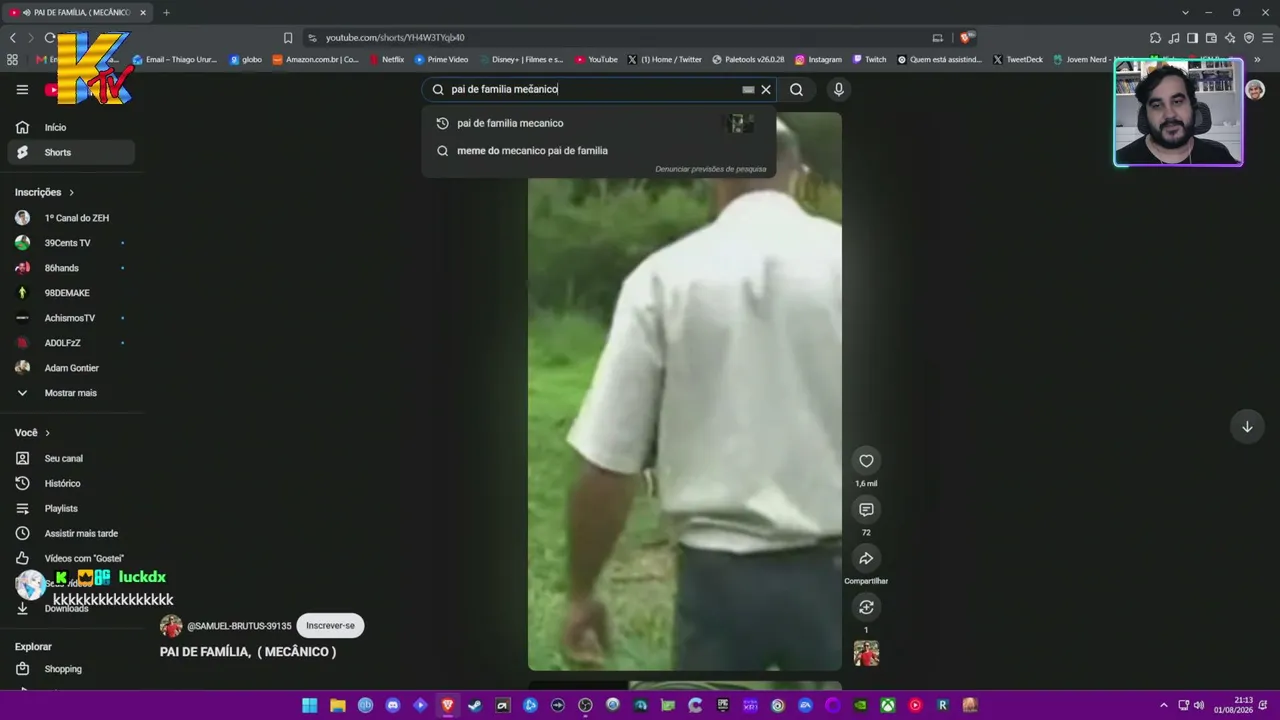Screen dimensions: 1280x720
Task: Open the Twitch bookmark
Action: pyautogui.click(x=868, y=60)
